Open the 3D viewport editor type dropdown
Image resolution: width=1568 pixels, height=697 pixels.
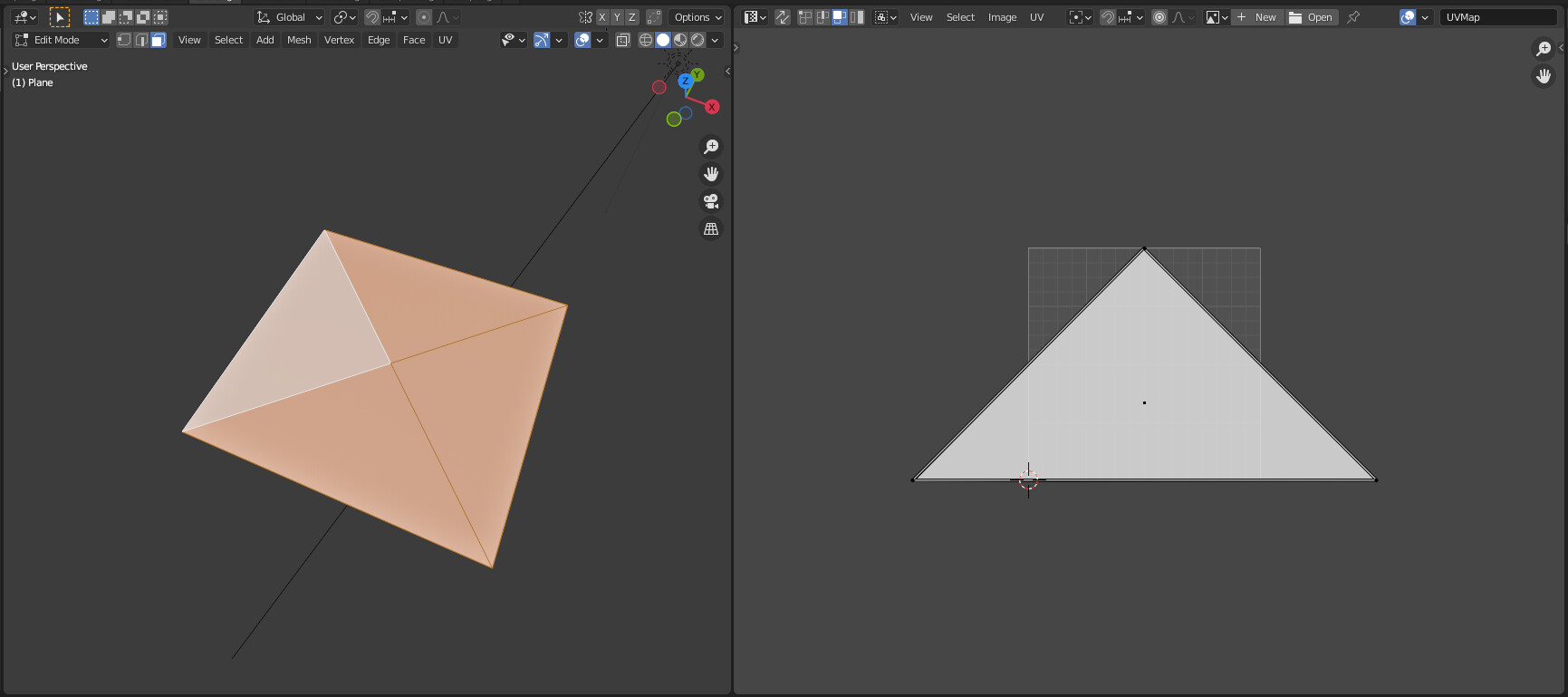pos(25,17)
